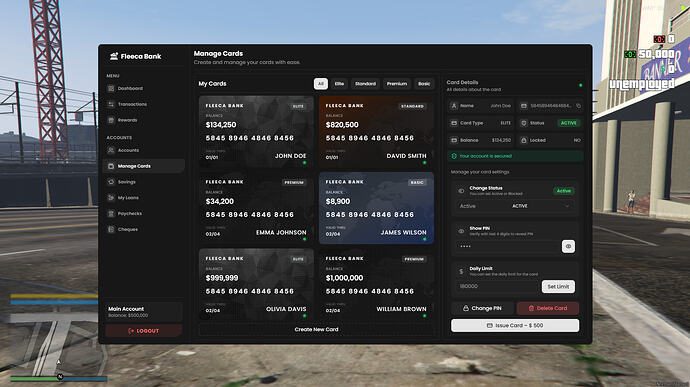The width and height of the screenshot is (690, 387).
Task: Click the Card Type icon
Action: pos(454,123)
